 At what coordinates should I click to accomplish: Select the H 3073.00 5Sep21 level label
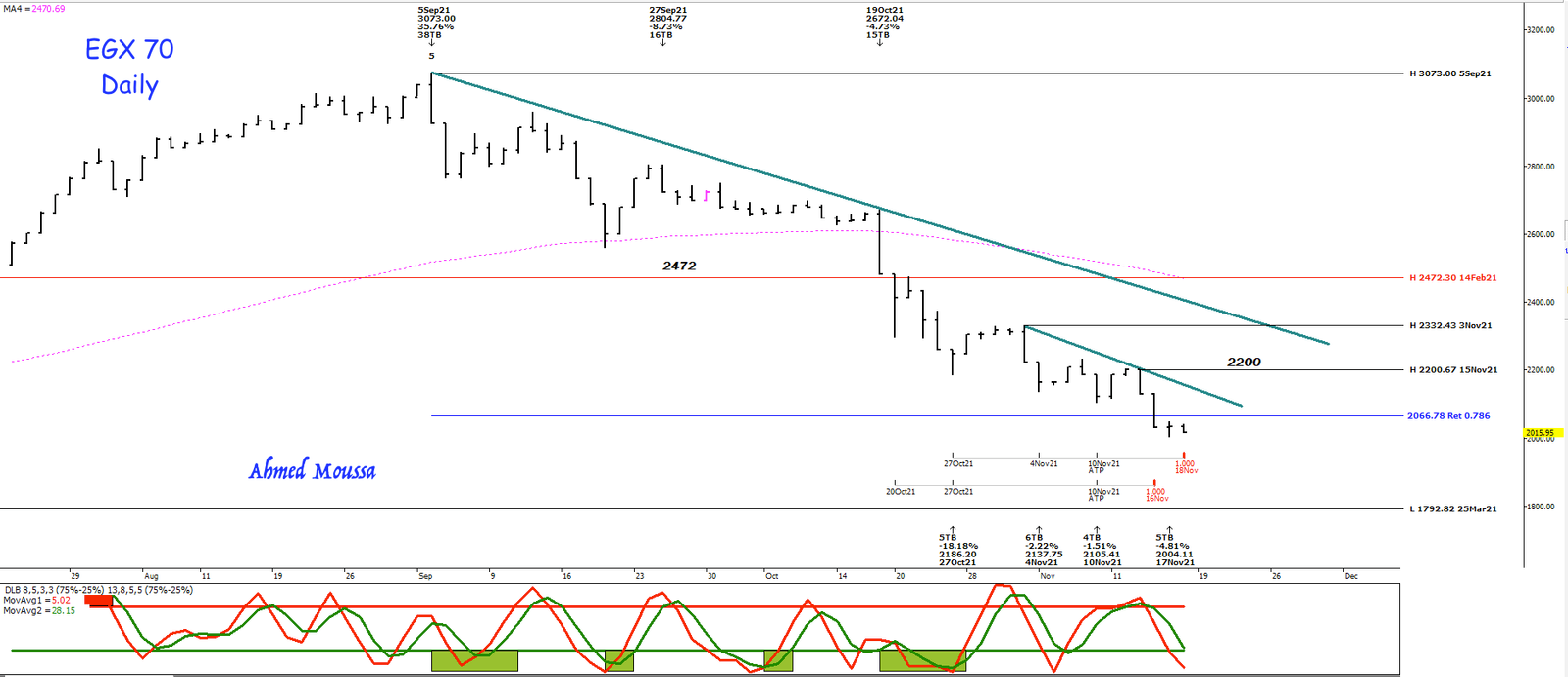pos(1449,73)
